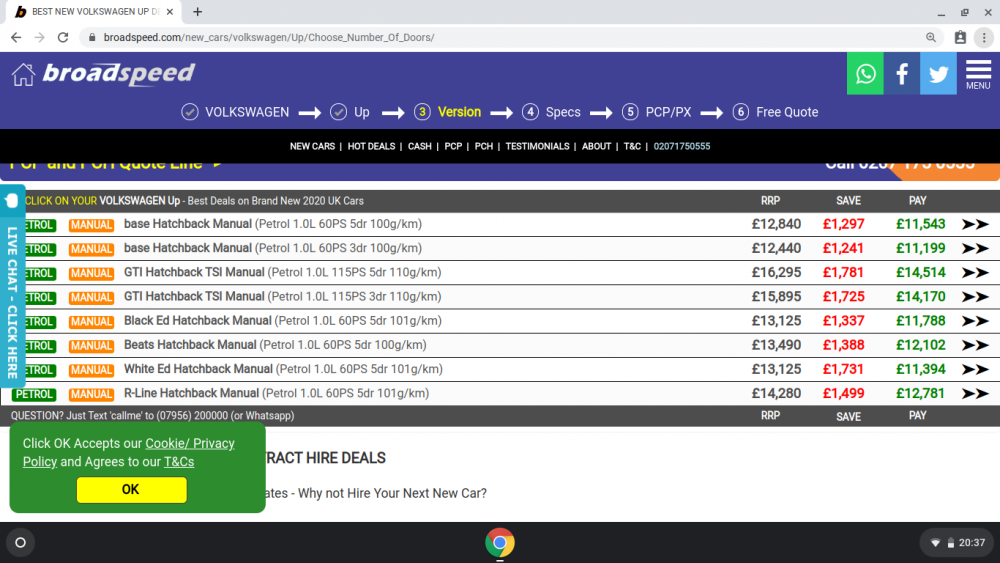Screen dimensions: 1000x563
Task: Click MANUAL badge on Beats row
Action: click(x=91, y=346)
